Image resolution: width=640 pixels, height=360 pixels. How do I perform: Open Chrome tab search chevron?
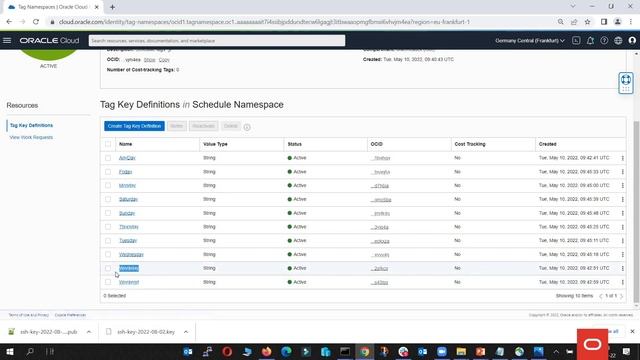(x=573, y=7)
